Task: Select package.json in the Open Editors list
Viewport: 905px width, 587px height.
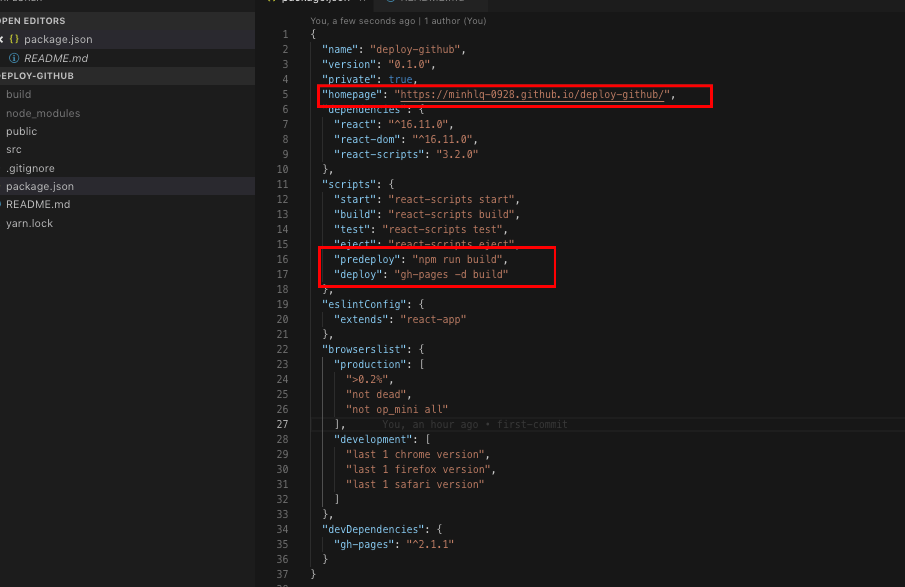Action: pos(58,39)
